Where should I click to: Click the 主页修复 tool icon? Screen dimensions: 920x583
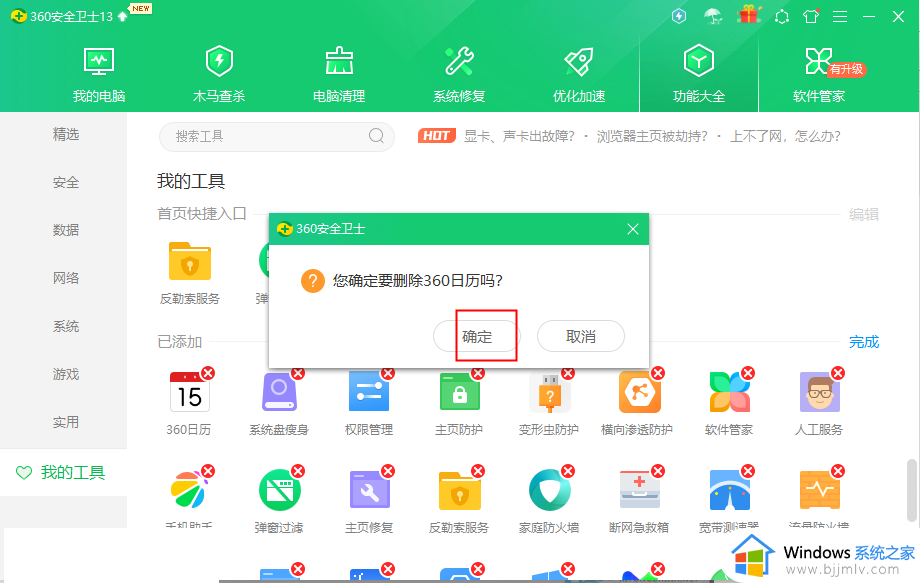point(370,490)
